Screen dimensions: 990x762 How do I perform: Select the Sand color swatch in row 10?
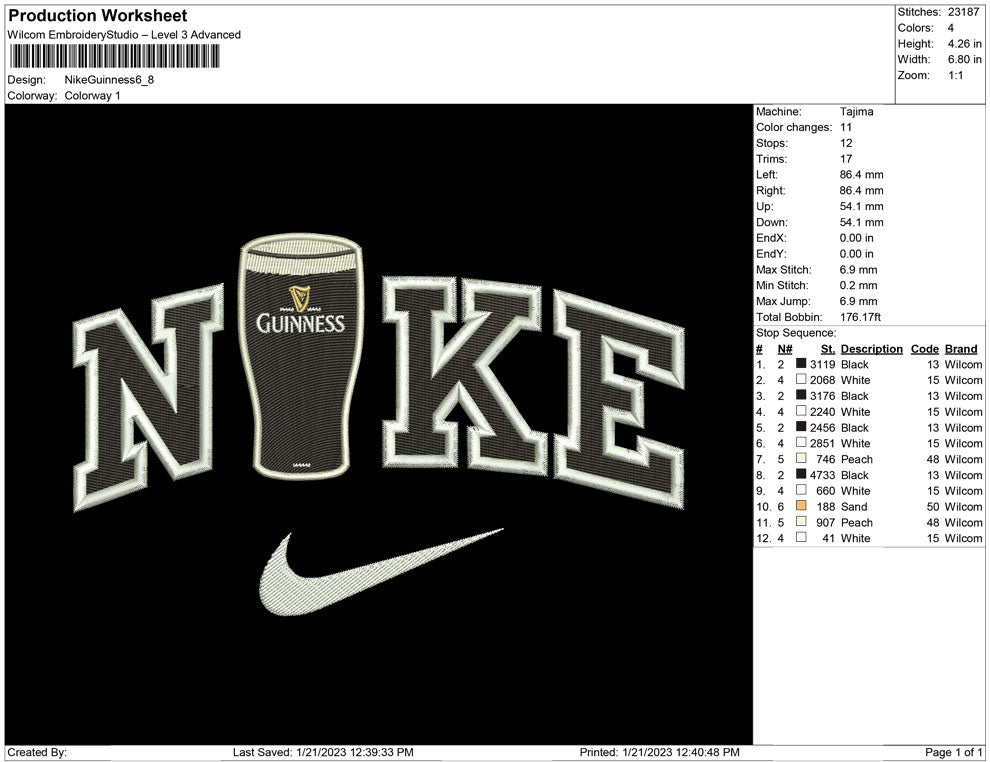tap(801, 506)
